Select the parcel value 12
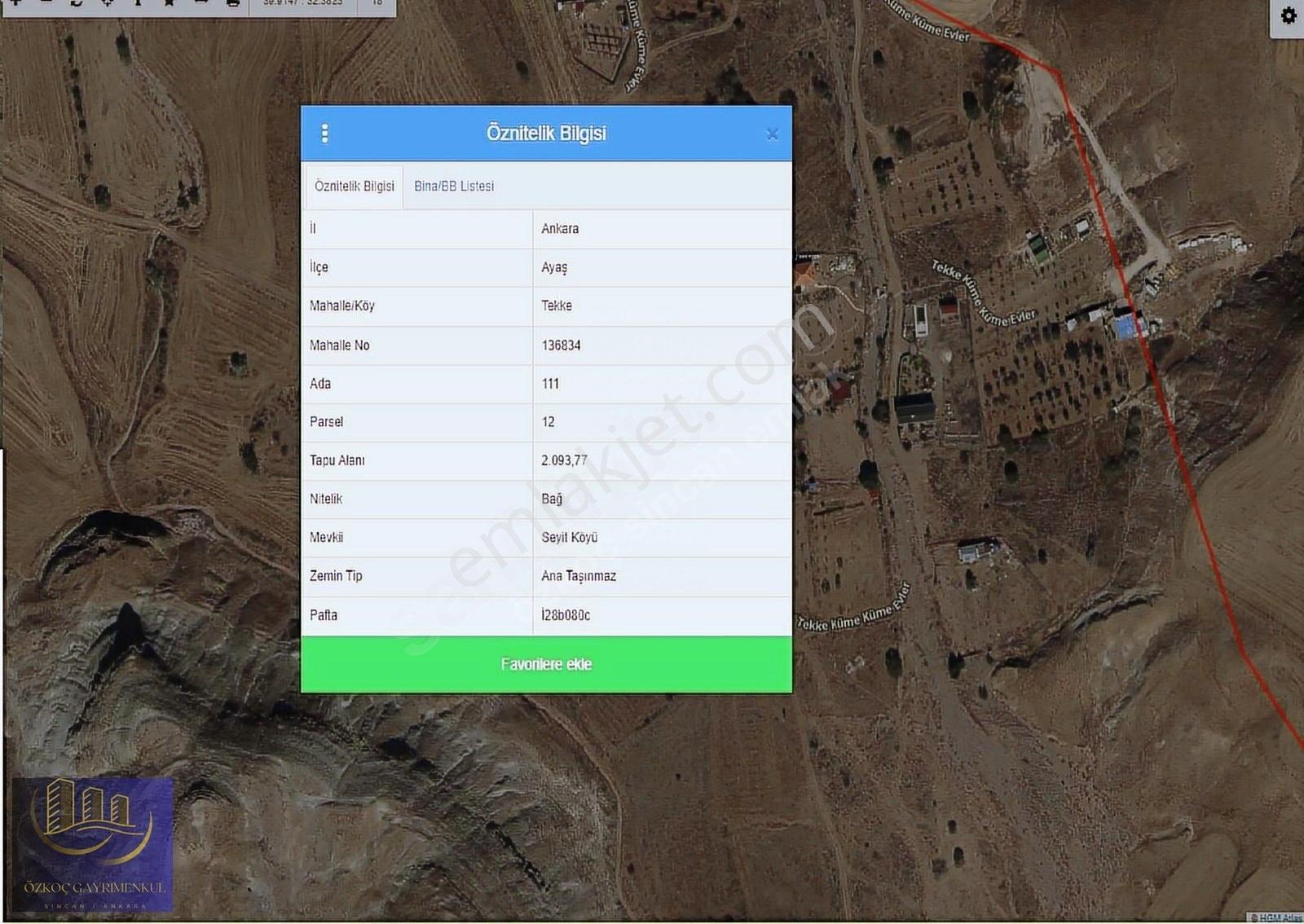This screenshot has width=1304, height=924. click(x=662, y=422)
